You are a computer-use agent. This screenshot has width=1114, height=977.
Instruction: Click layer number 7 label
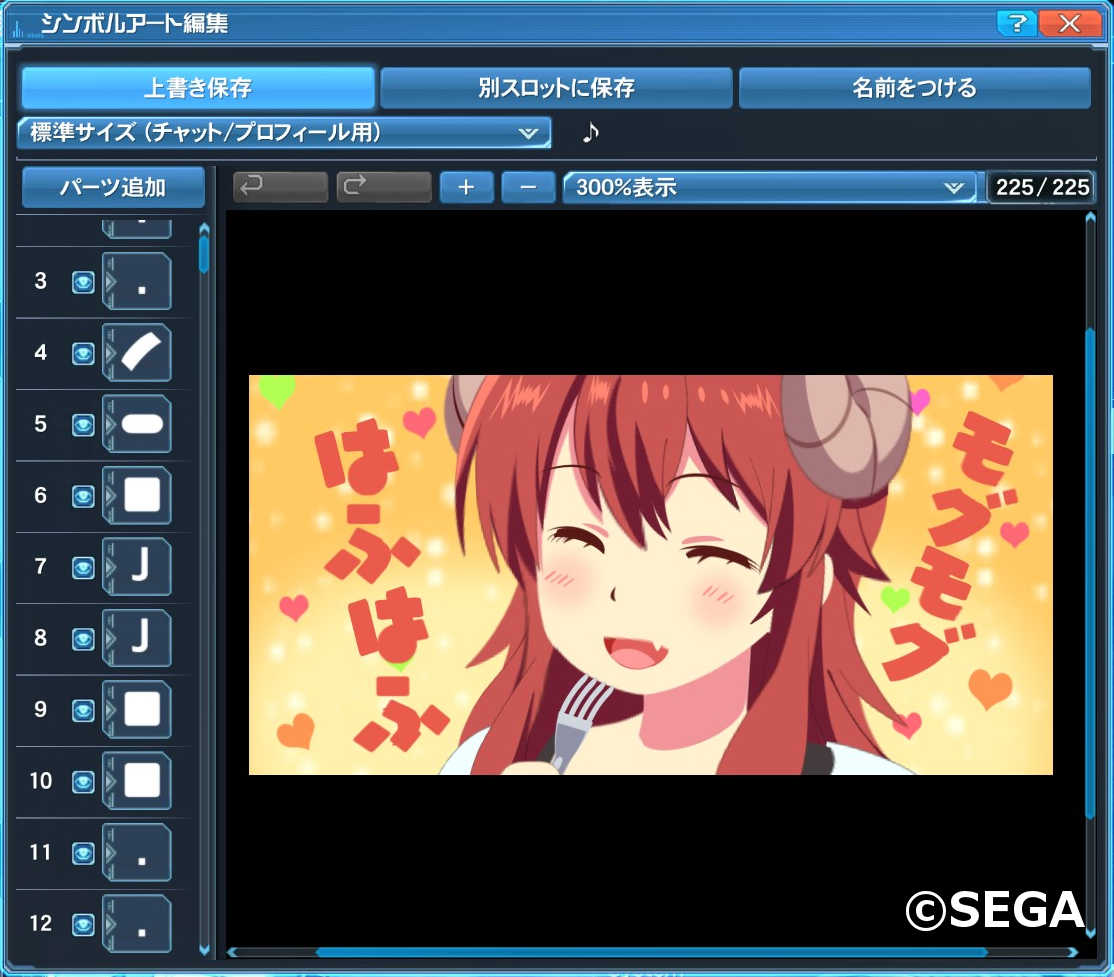coord(40,566)
